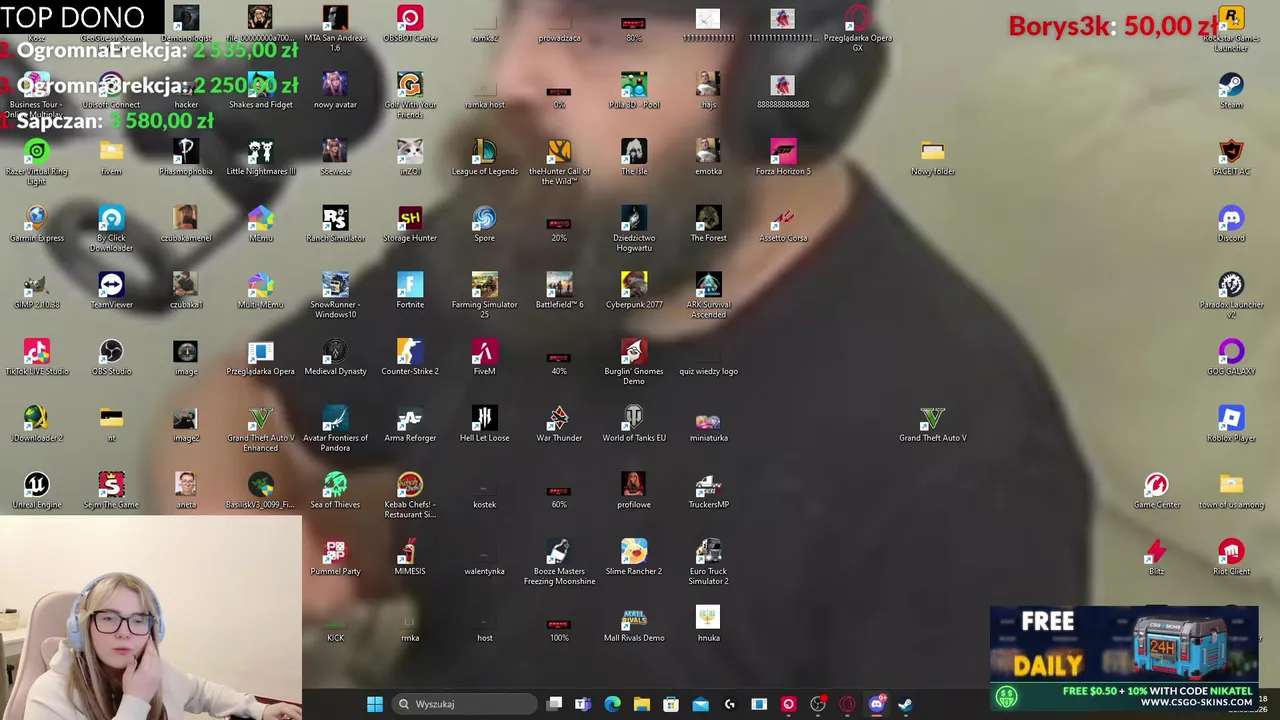Select the Ranch Simulator icon
This screenshot has width=1280, height=720.
(x=335, y=224)
